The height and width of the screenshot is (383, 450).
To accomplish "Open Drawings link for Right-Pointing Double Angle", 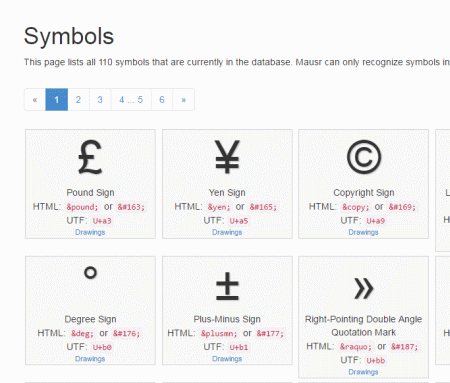I will [x=363, y=372].
